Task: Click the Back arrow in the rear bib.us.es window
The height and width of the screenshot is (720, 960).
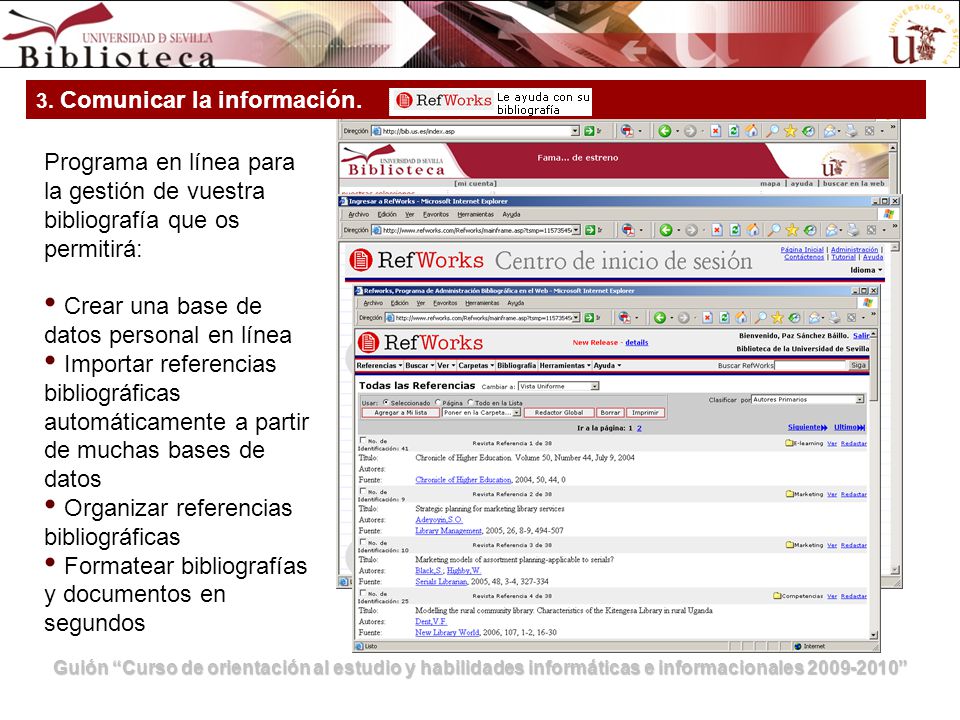Action: click(665, 131)
